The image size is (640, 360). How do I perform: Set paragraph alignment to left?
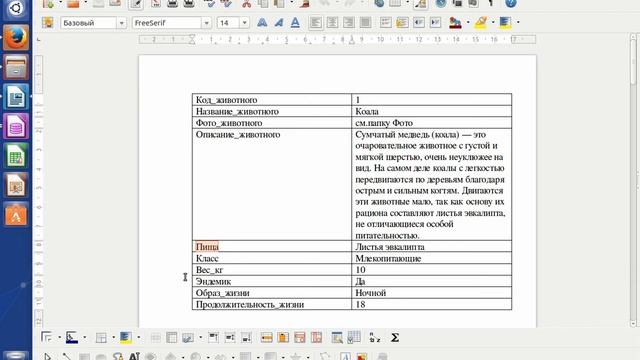click(316, 22)
